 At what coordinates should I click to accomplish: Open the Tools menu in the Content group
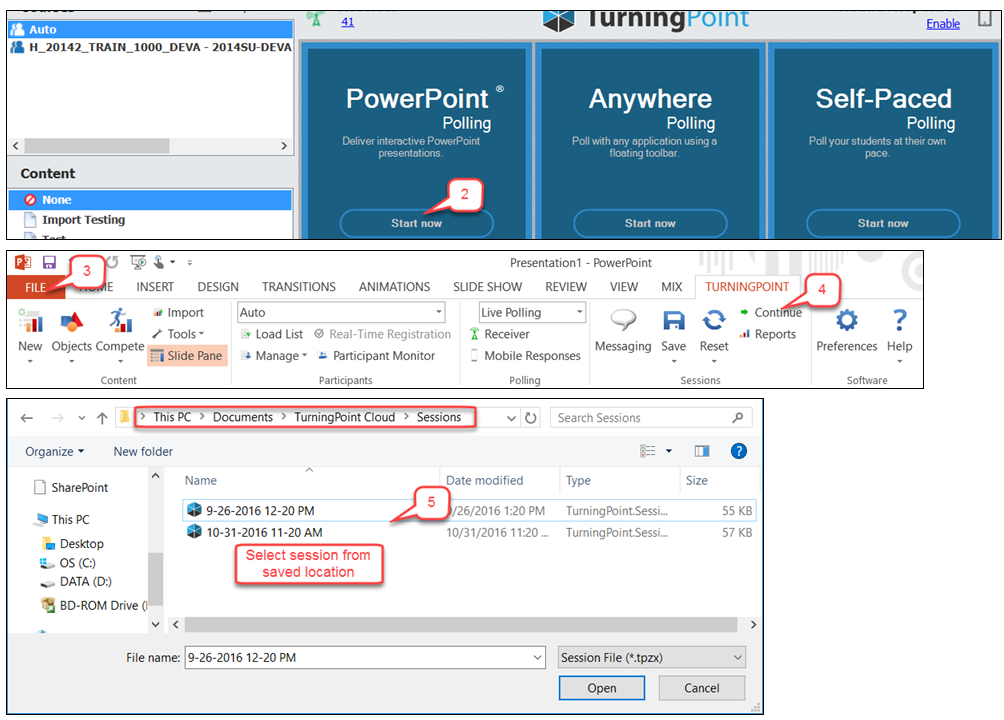(x=181, y=334)
